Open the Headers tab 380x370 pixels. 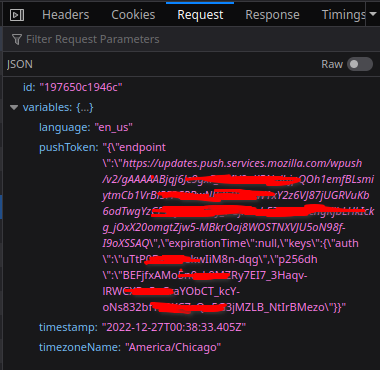[66, 15]
